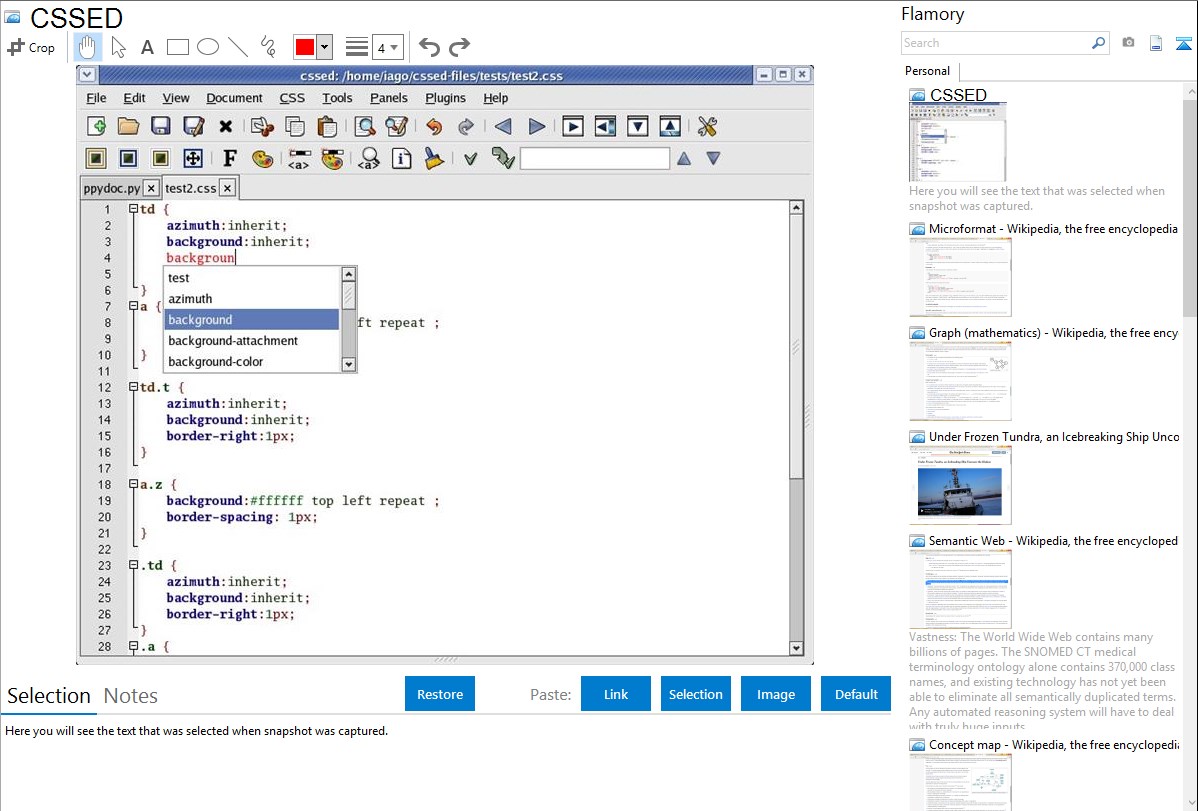Select the text annotation tool

[x=147, y=47]
